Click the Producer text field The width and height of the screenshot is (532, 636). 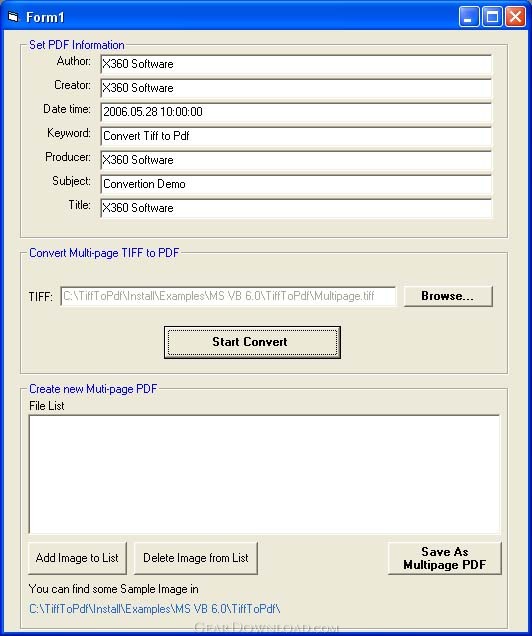pyautogui.click(x=296, y=160)
